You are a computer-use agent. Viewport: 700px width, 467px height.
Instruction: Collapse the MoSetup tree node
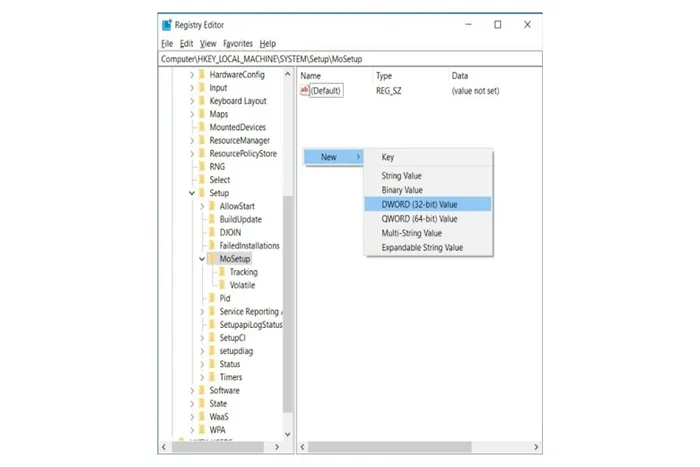(202, 259)
